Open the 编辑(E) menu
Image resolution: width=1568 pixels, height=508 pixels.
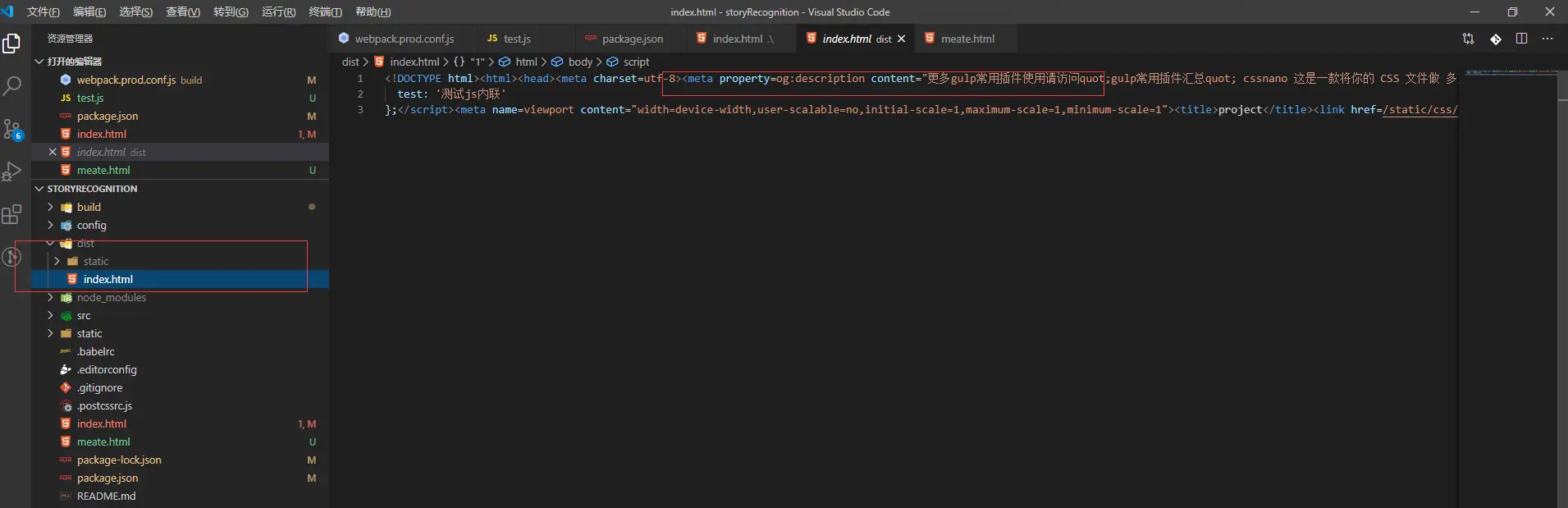click(89, 11)
